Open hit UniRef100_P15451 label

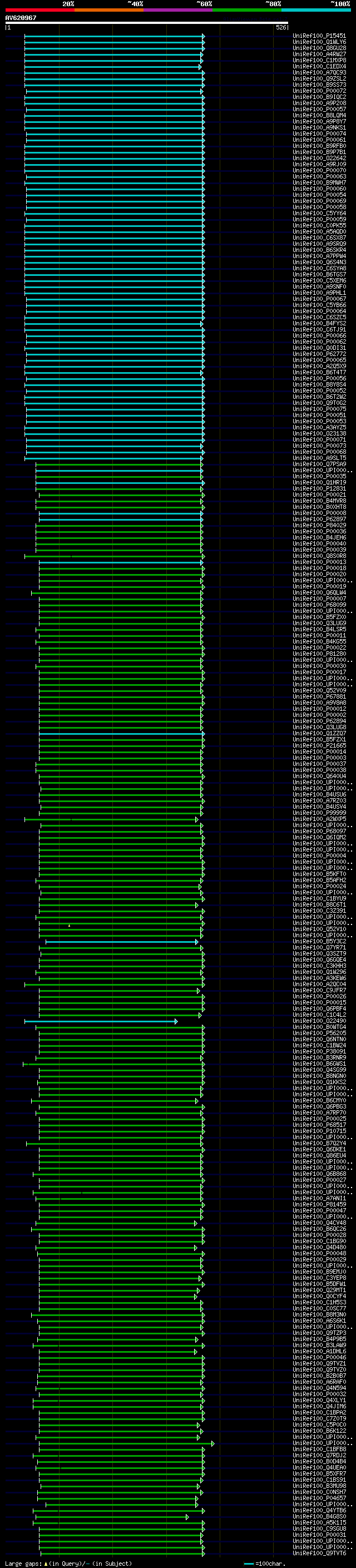click(319, 36)
